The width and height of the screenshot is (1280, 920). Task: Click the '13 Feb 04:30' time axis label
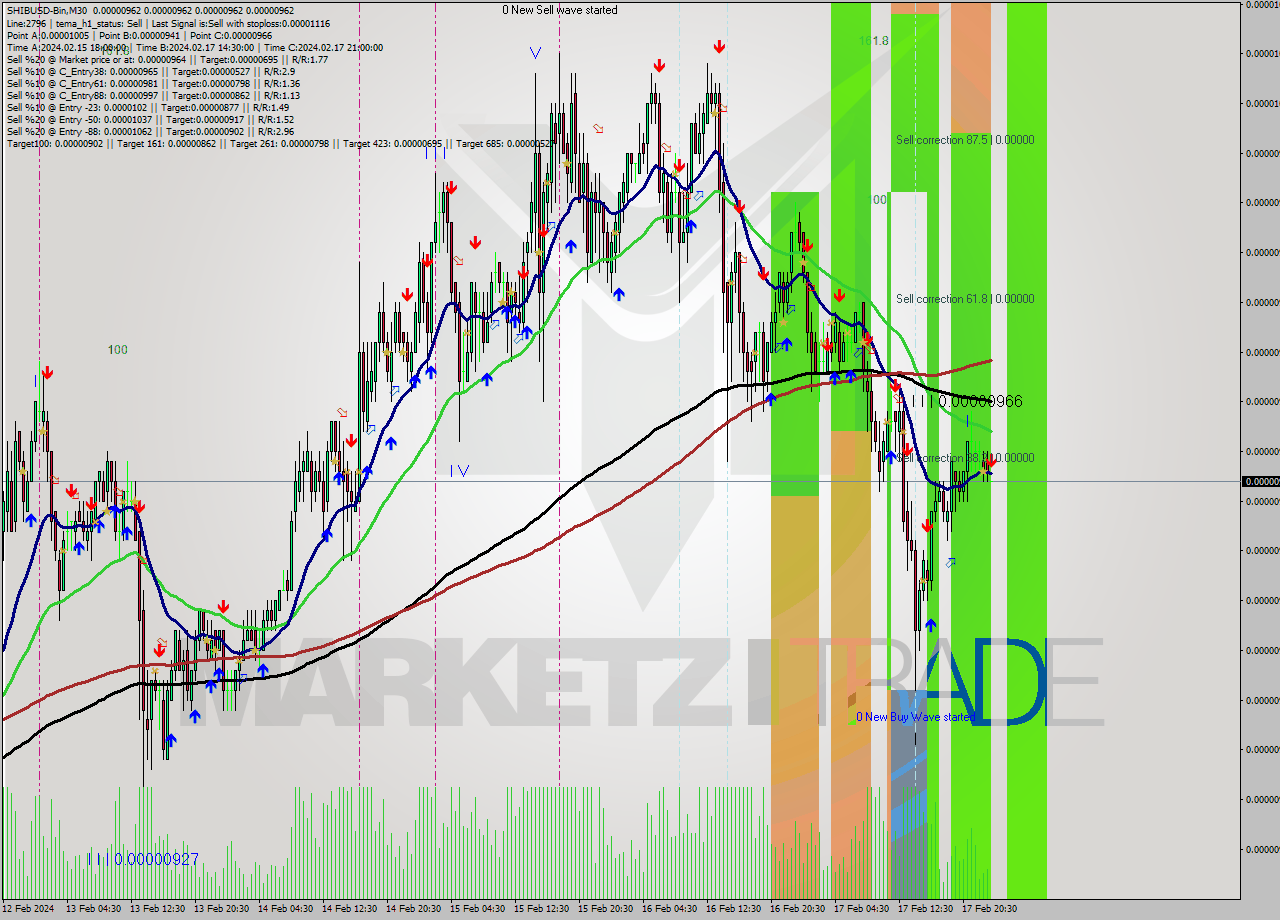pos(94,909)
